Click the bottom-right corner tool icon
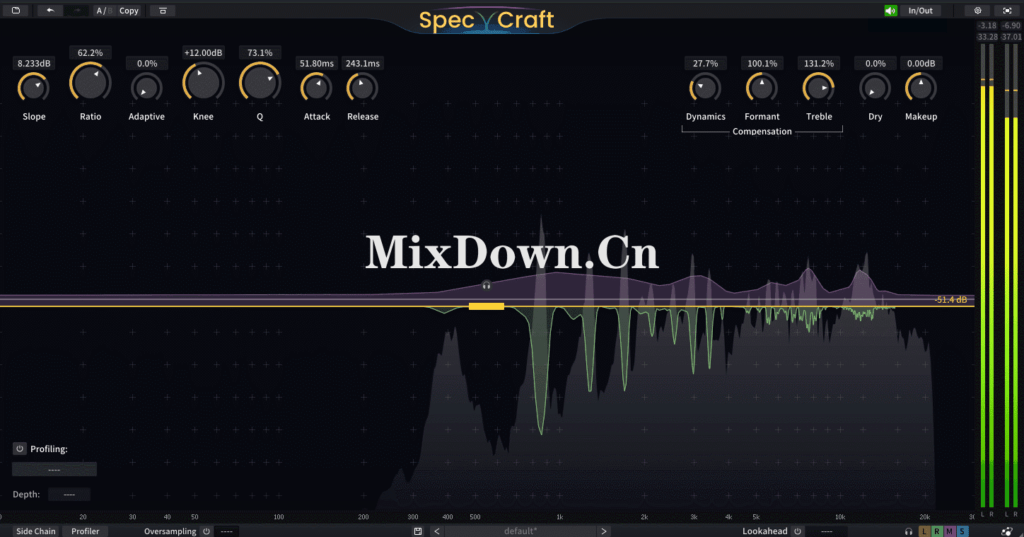 click(1007, 532)
